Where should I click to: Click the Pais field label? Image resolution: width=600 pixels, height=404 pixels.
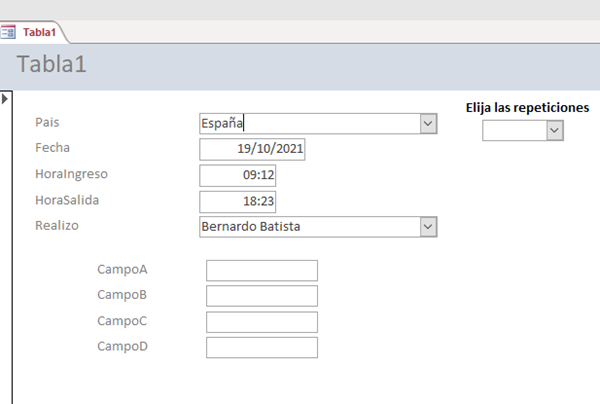[48, 122]
